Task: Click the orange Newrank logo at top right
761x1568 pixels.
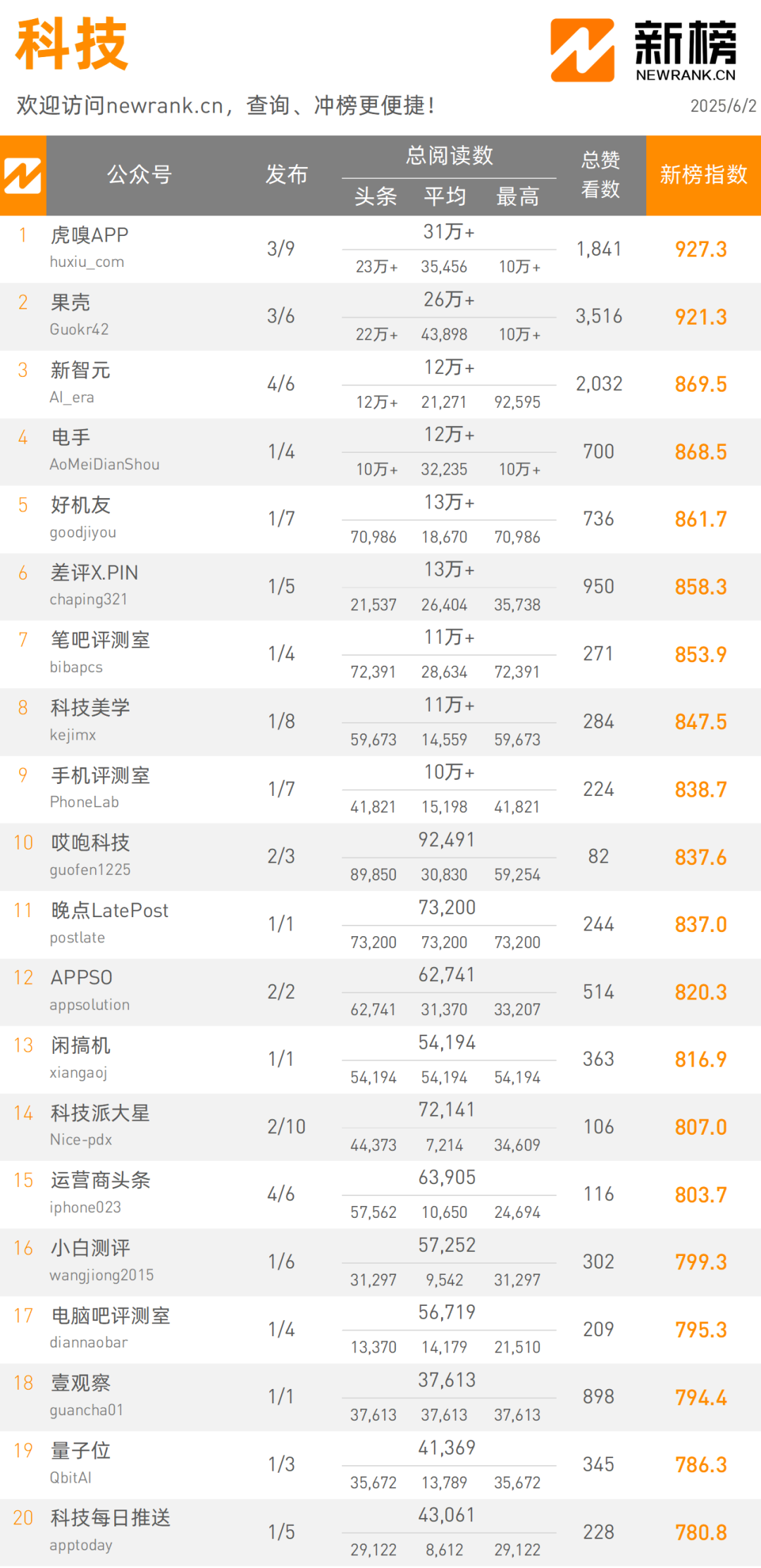Action: point(582,50)
